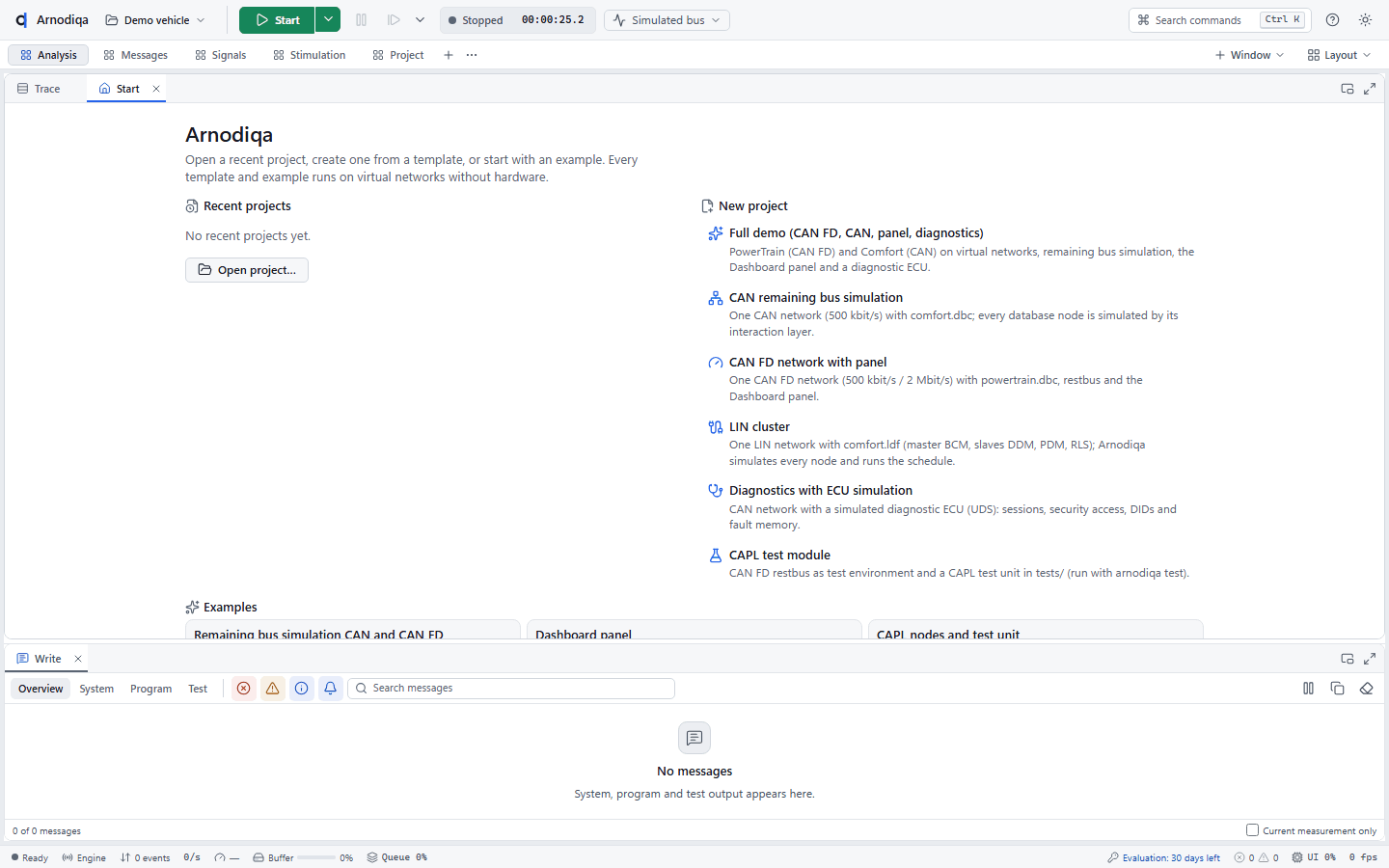Open the dropdown arrow next to Start
Viewport: 1389px width, 868px height.
point(328,20)
